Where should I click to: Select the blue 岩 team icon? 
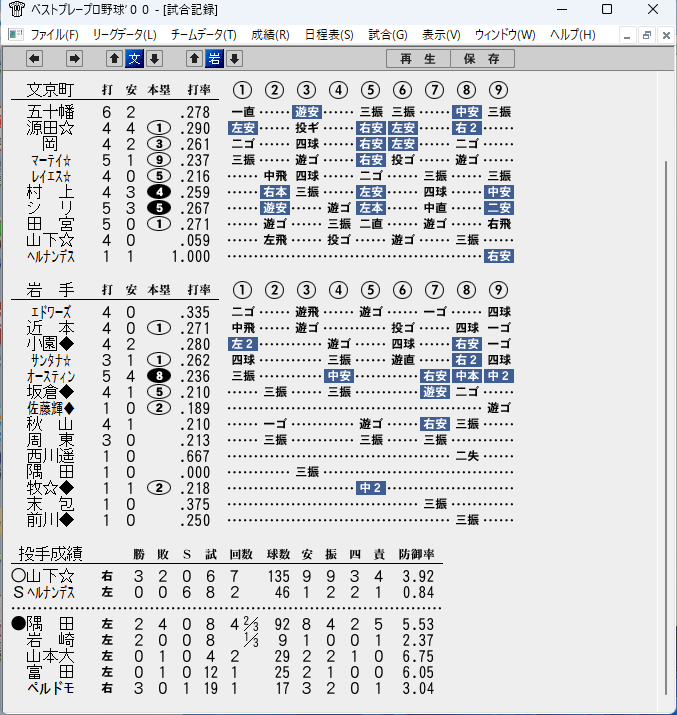click(214, 58)
